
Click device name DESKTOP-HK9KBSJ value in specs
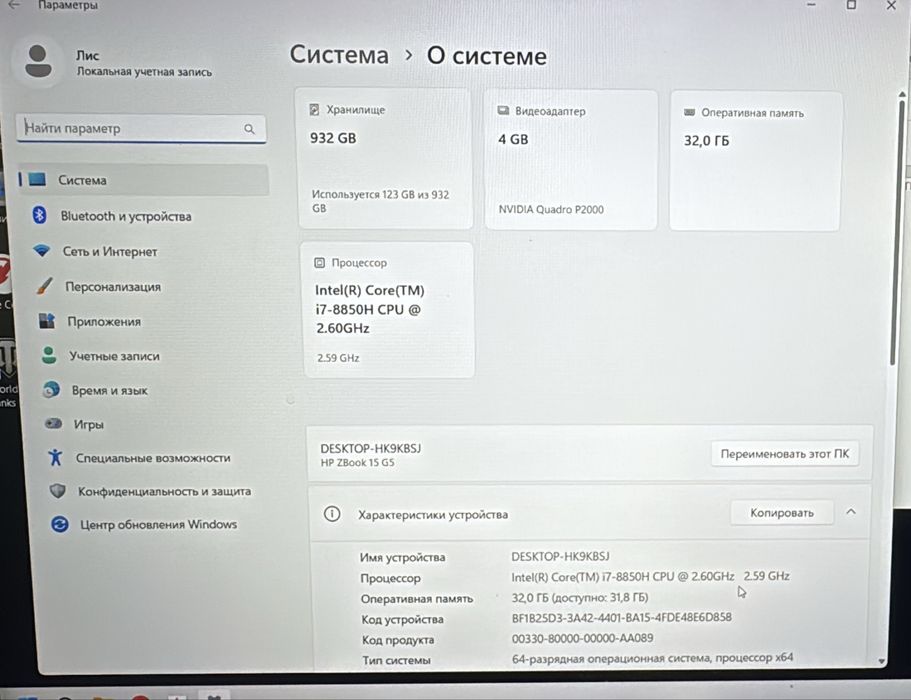click(560, 557)
